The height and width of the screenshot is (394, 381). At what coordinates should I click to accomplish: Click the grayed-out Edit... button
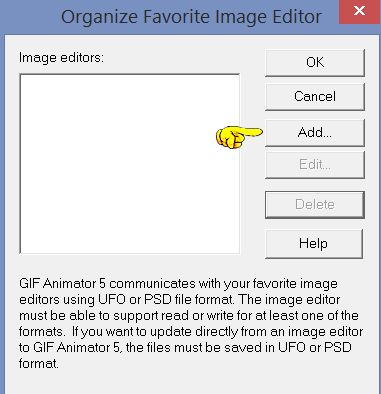(x=315, y=165)
